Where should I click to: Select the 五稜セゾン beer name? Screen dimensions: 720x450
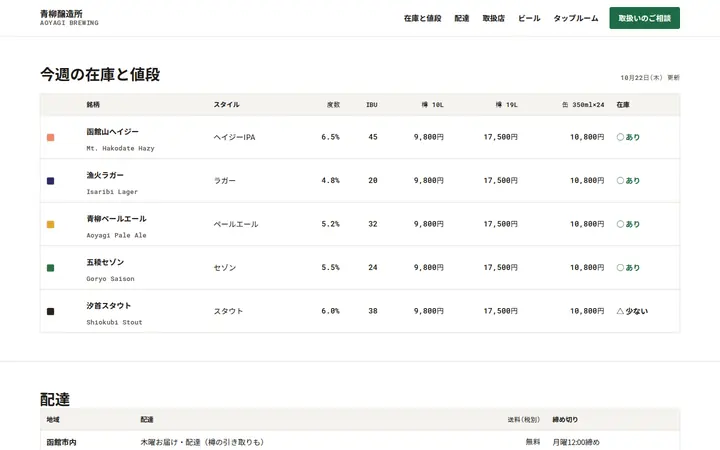pos(105,262)
